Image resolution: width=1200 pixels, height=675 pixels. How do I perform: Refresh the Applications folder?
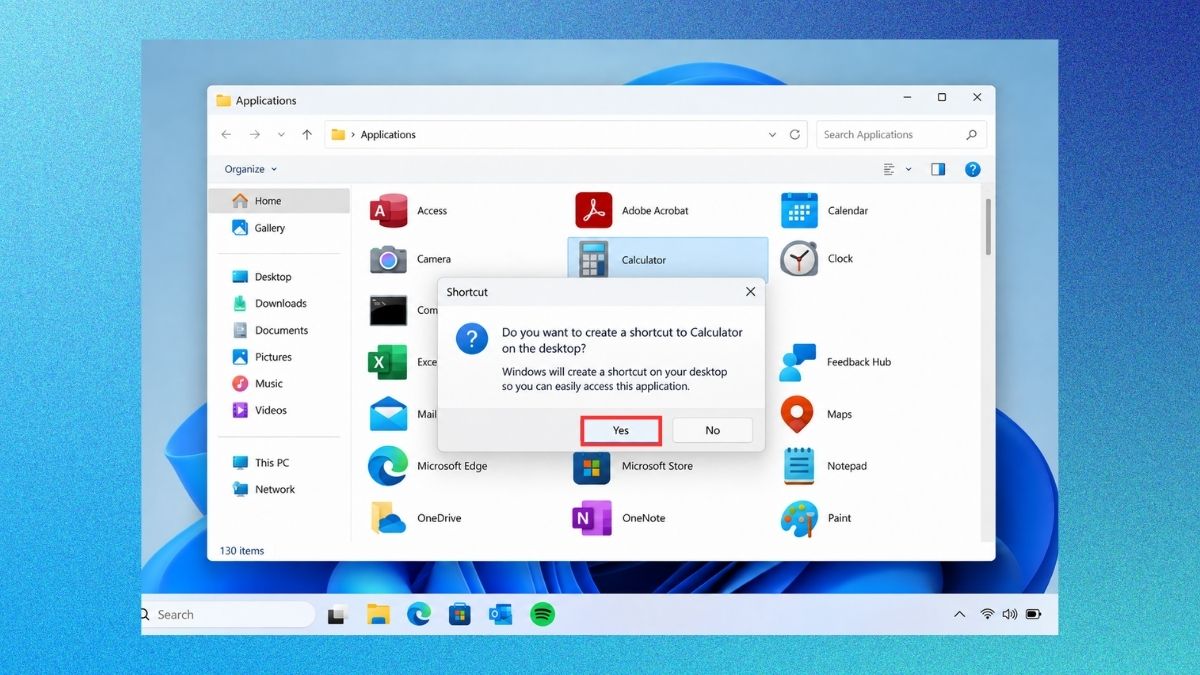click(795, 134)
